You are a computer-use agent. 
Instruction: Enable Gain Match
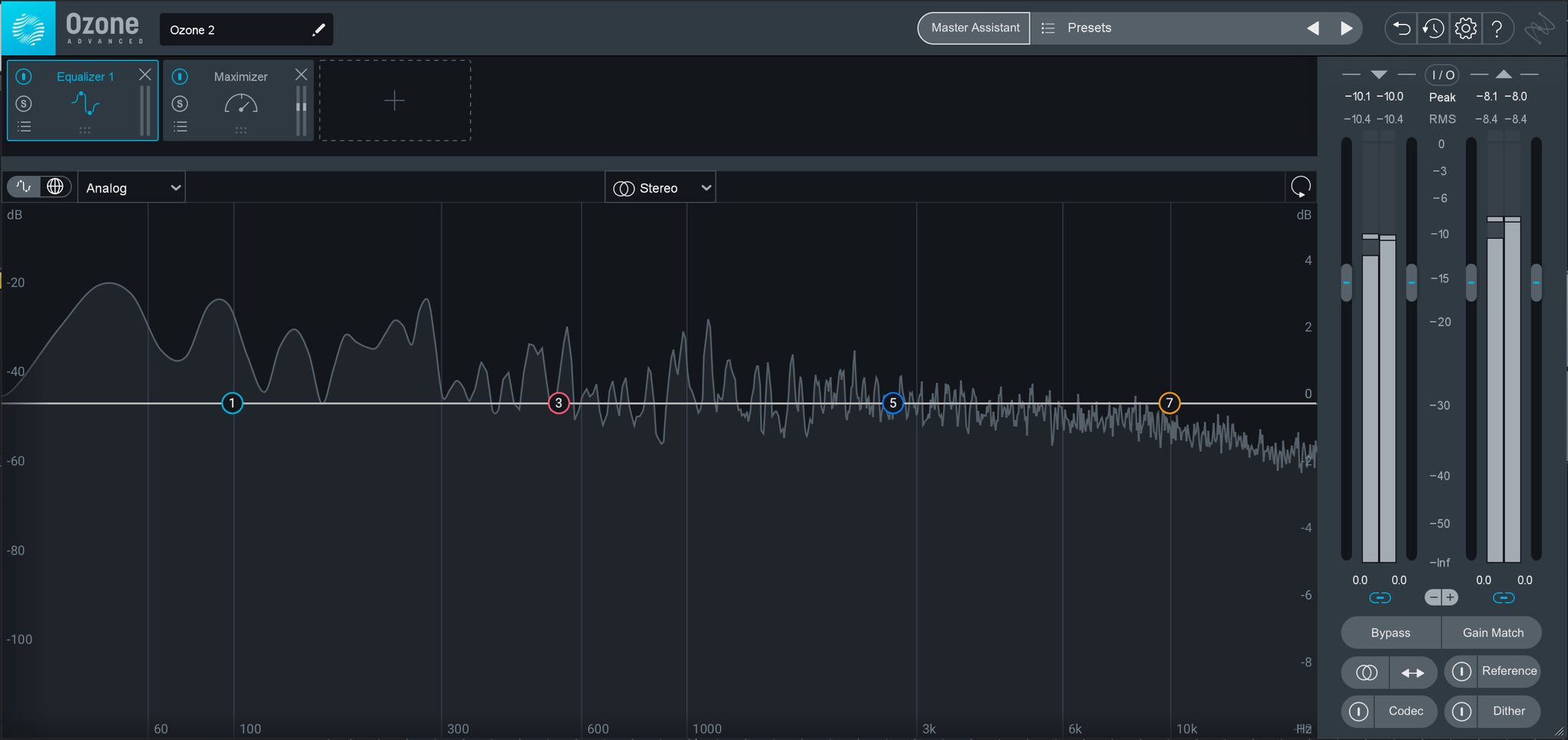1492,633
